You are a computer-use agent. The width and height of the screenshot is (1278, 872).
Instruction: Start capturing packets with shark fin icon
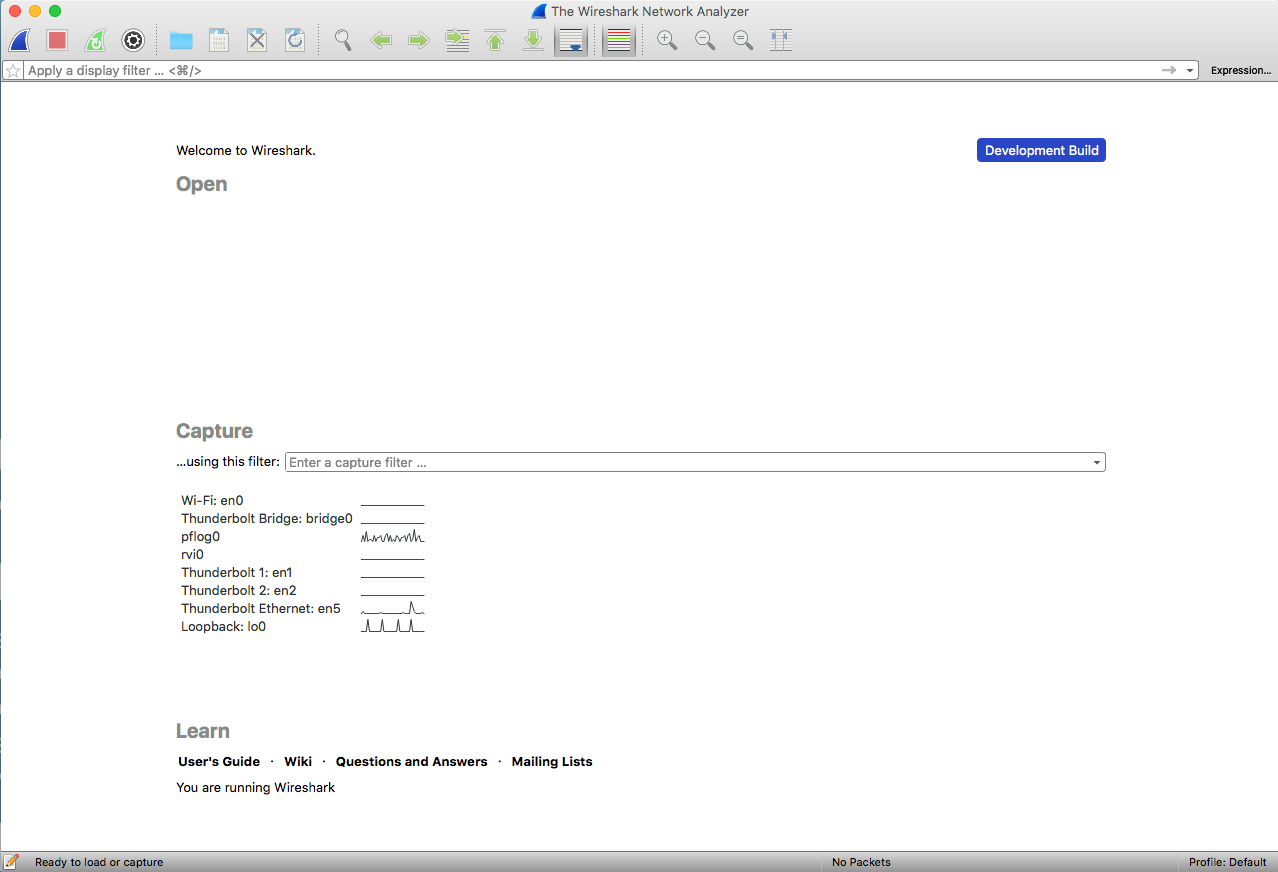click(x=19, y=40)
